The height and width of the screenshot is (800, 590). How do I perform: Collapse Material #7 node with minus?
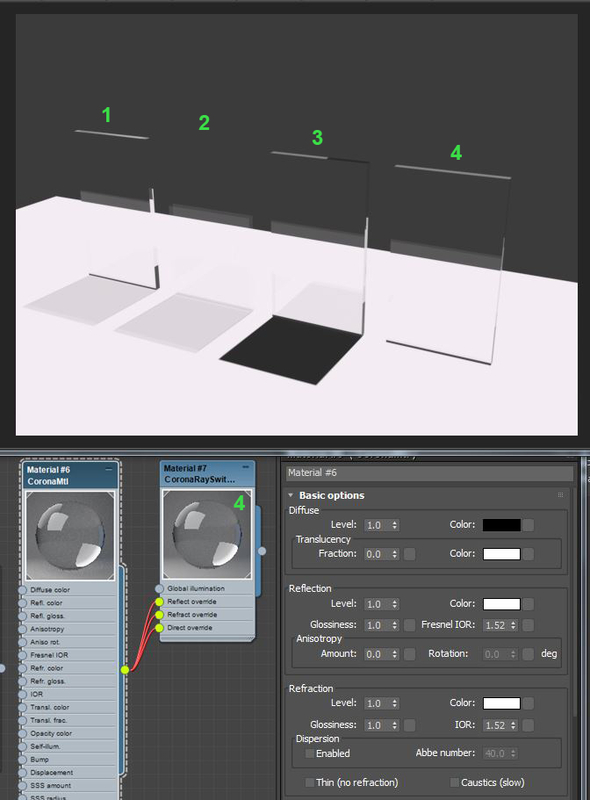[x=245, y=467]
